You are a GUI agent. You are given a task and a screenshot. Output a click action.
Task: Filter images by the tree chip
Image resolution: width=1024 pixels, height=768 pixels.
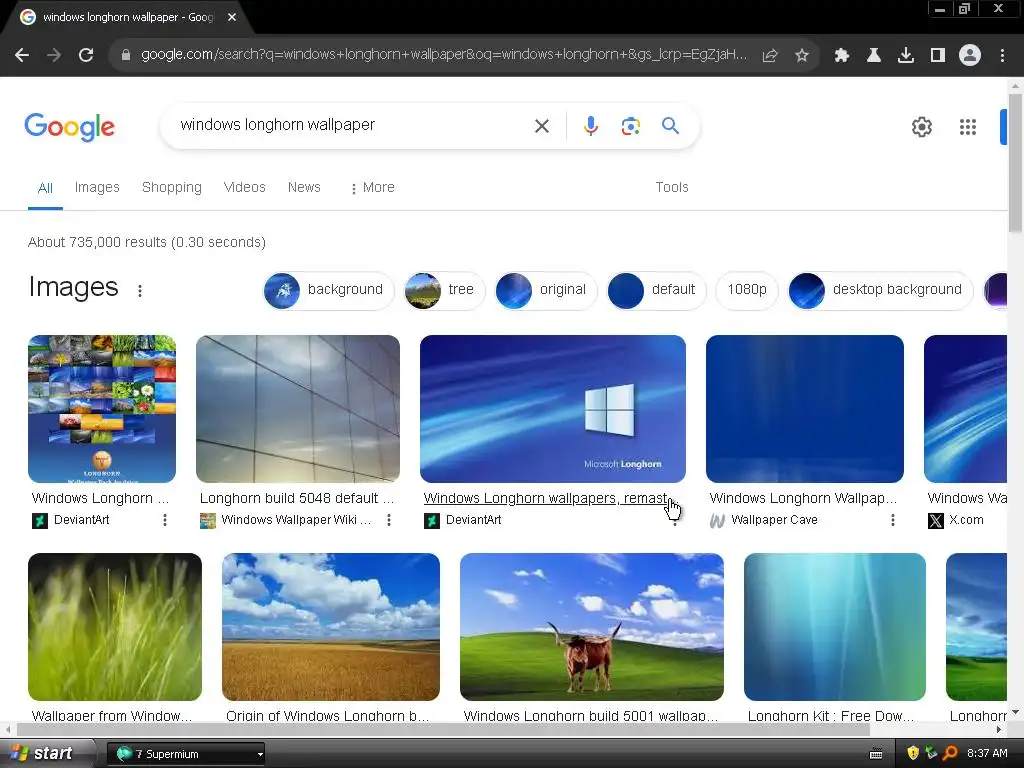tap(444, 290)
